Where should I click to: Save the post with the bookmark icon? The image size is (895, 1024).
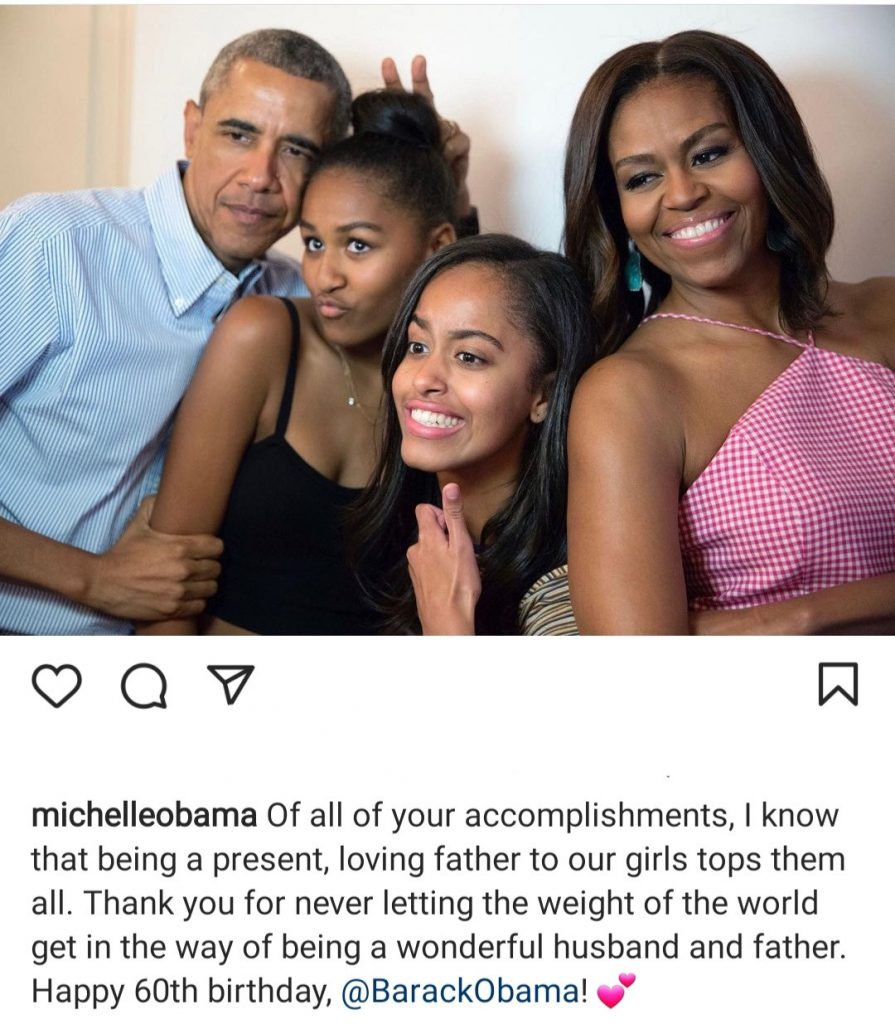point(838,684)
